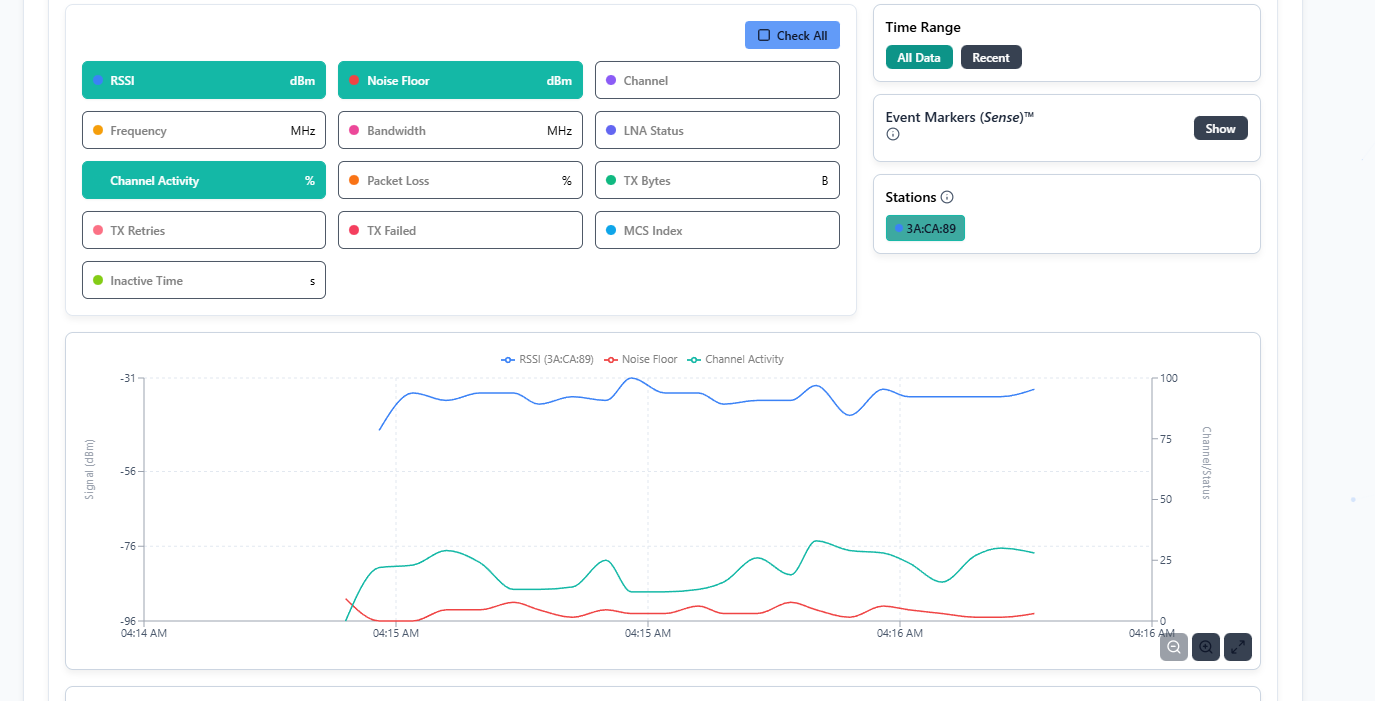Enable the Frequency metric
Image resolution: width=1375 pixels, height=701 pixels.
[203, 131]
